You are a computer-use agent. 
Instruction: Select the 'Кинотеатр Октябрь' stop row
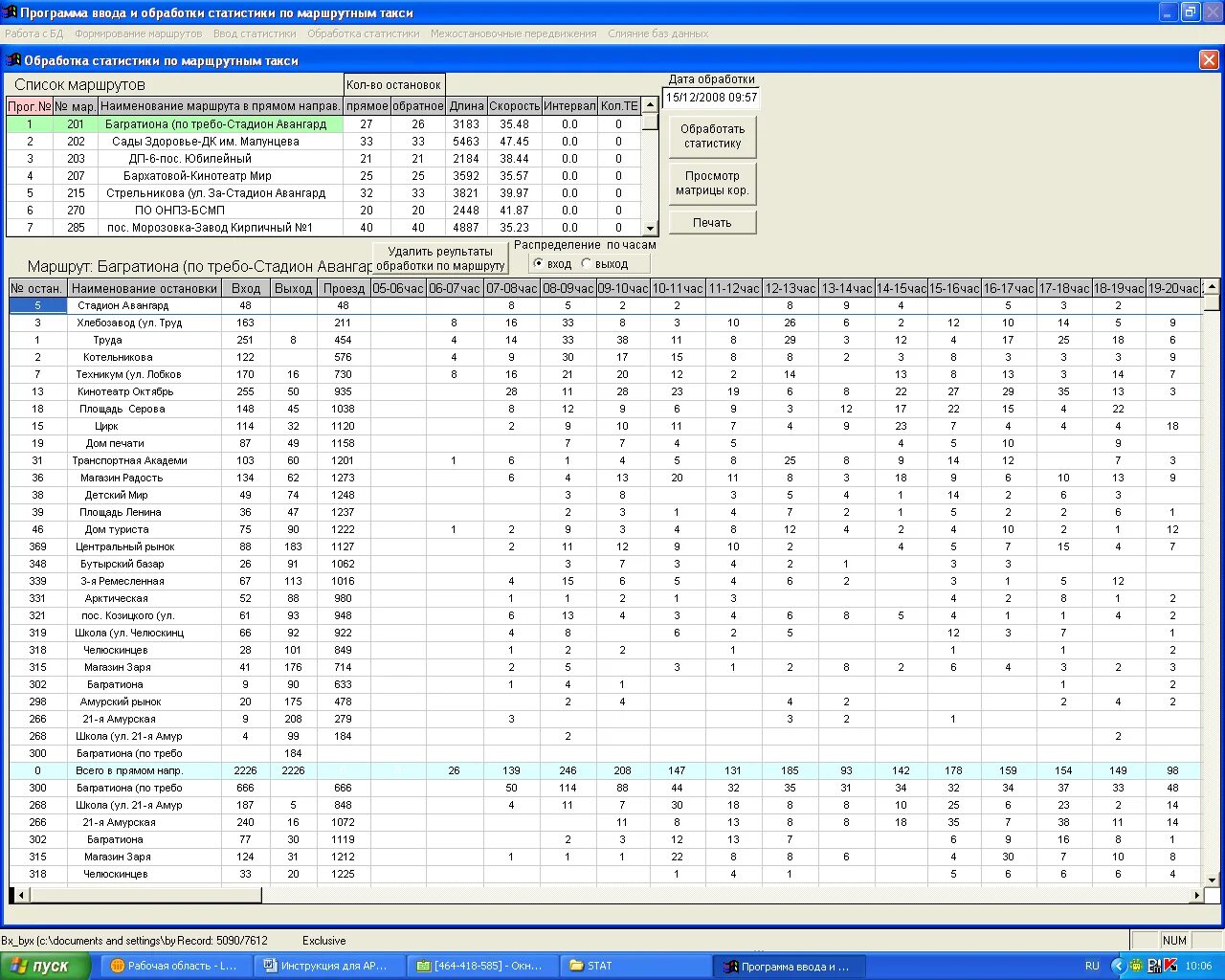[x=606, y=391]
